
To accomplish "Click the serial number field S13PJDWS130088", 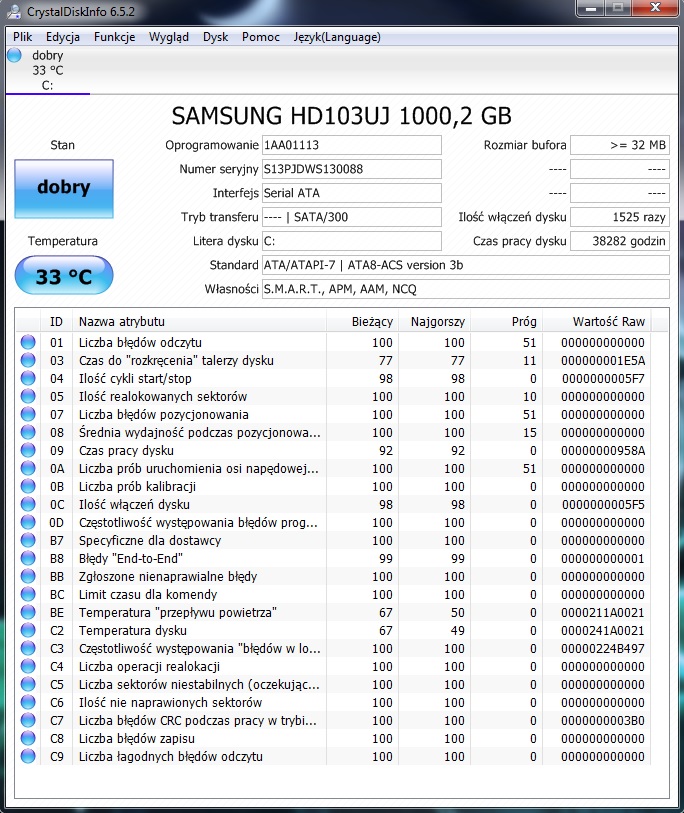I will point(352,169).
